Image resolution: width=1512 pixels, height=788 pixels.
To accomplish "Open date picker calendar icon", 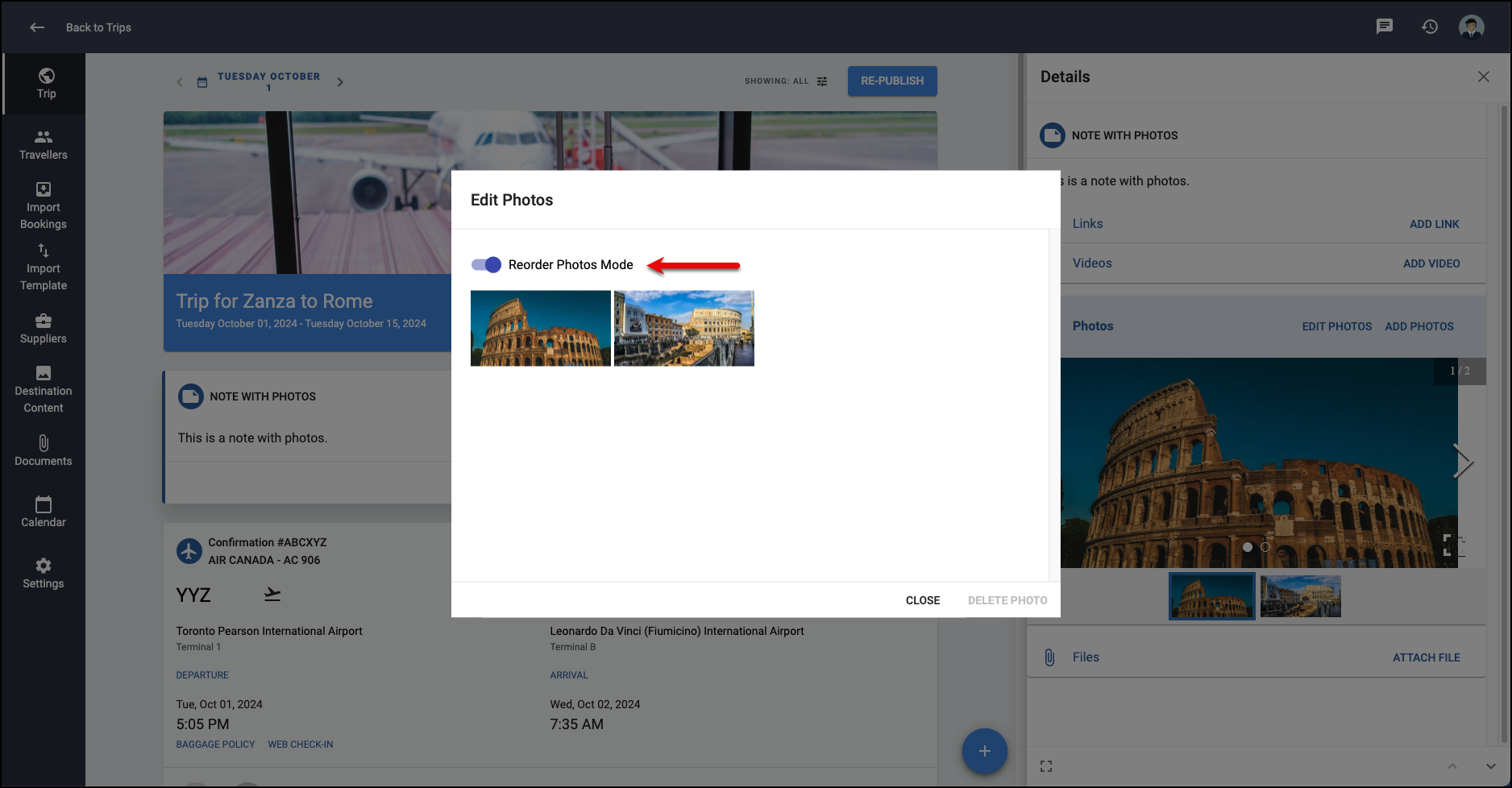I will tap(202, 82).
